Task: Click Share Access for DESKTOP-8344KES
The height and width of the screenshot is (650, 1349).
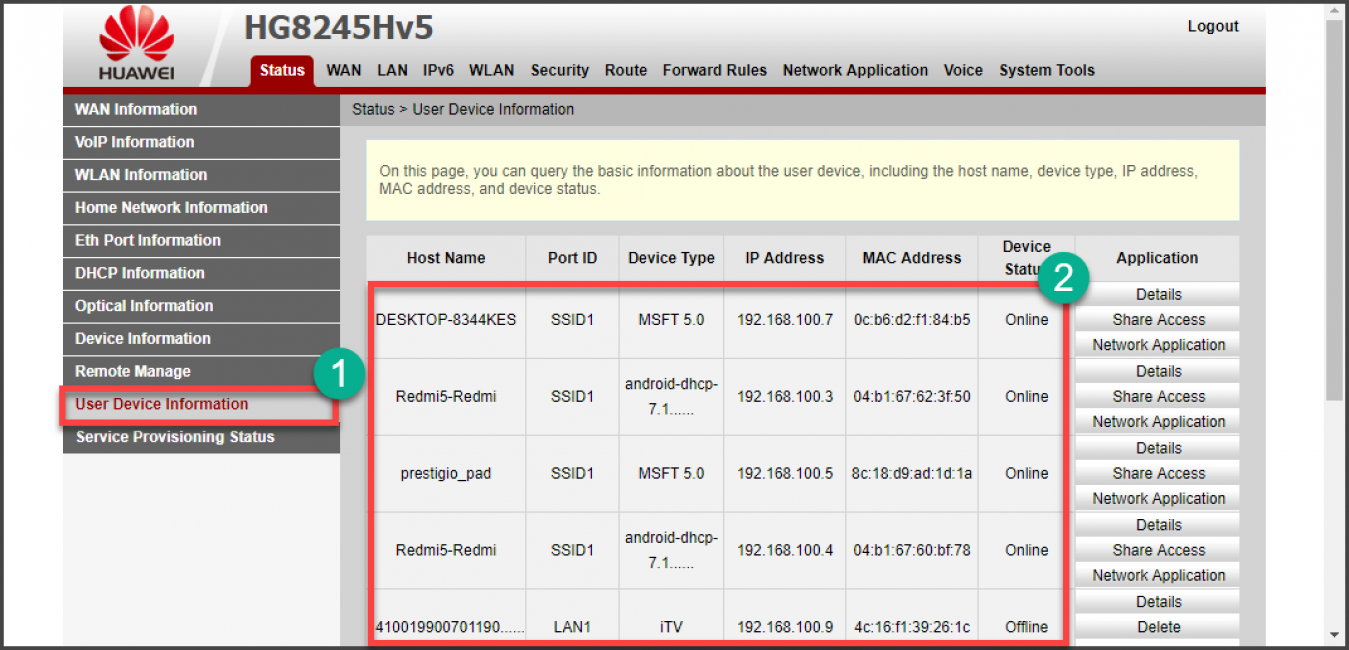Action: coord(1158,320)
